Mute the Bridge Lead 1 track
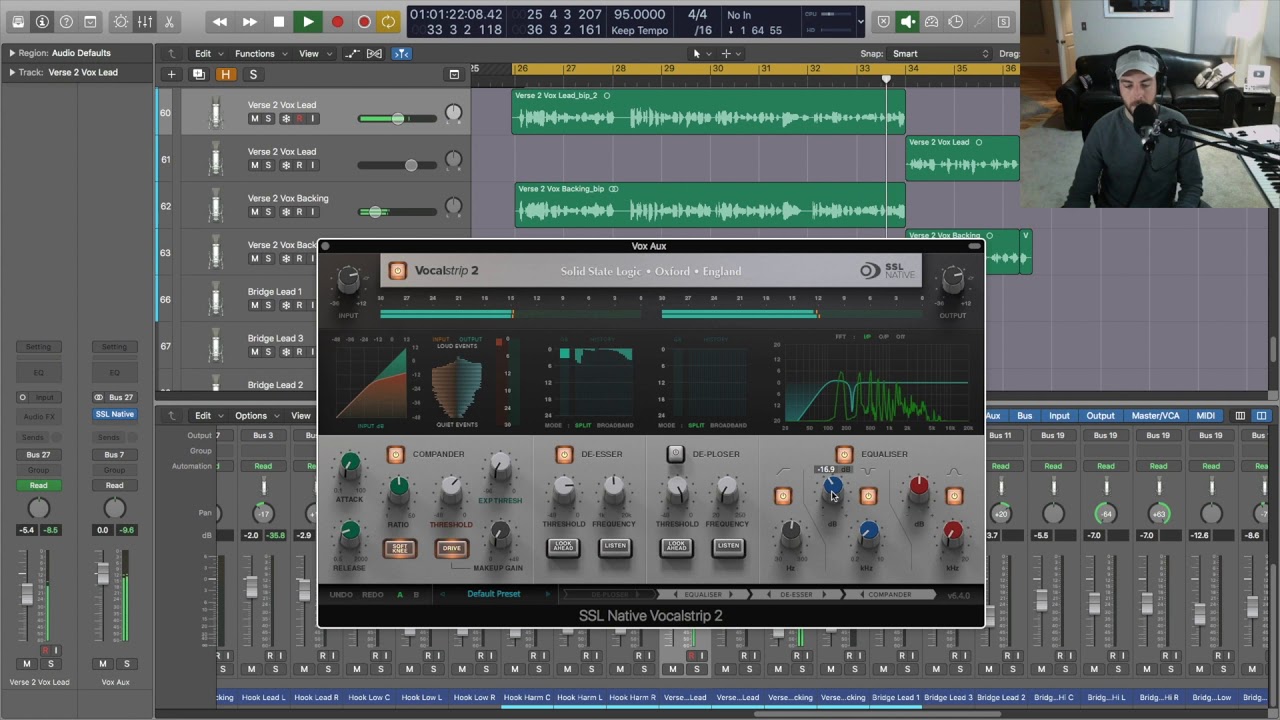This screenshot has width=1280, height=720. [x=254, y=305]
